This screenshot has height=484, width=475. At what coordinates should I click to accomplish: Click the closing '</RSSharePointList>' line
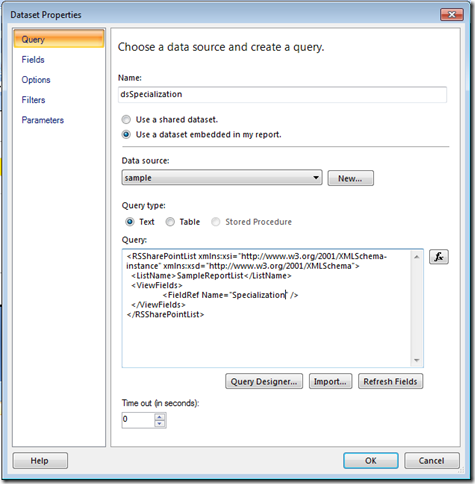(x=165, y=314)
